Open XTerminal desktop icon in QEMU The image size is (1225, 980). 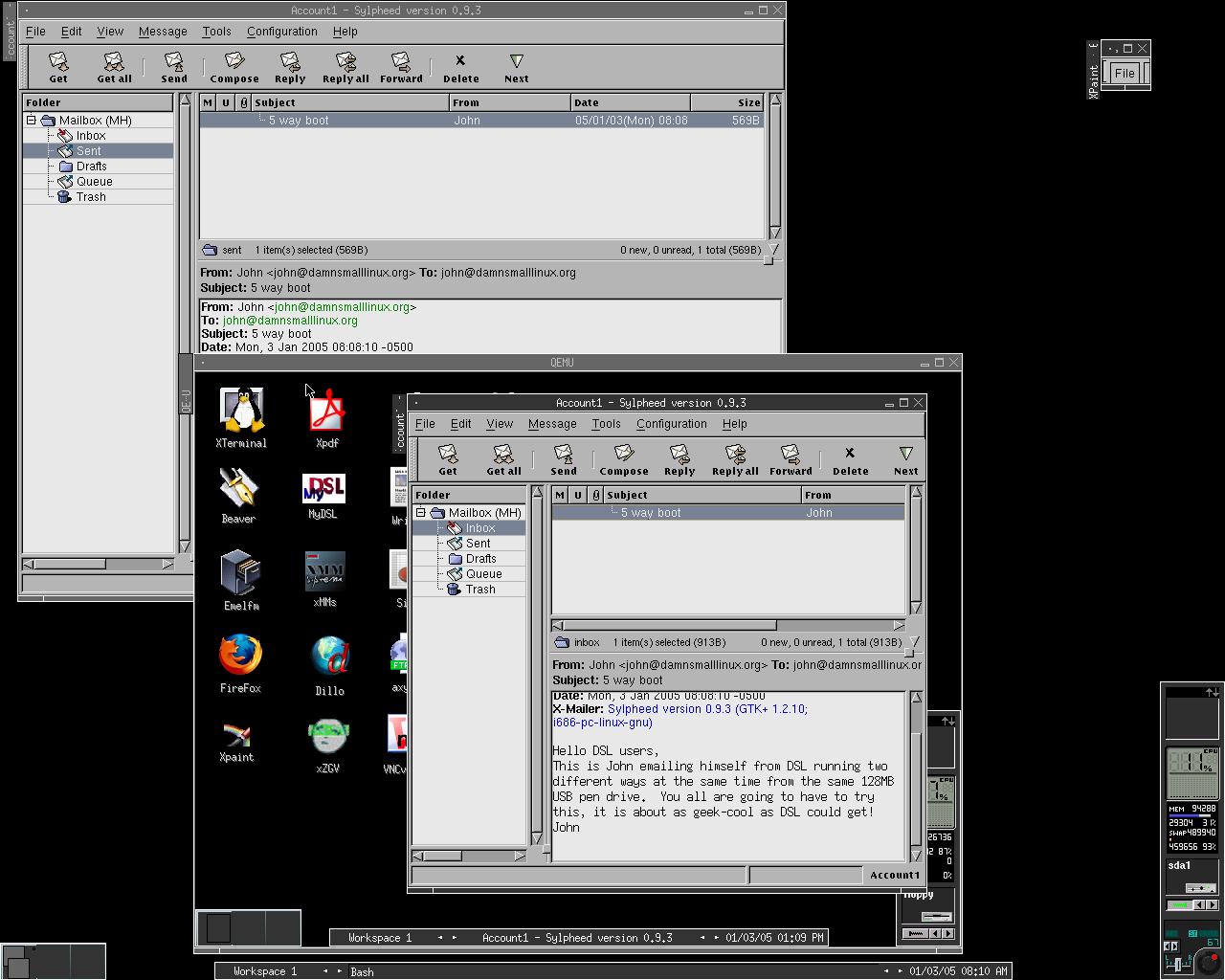(x=241, y=417)
